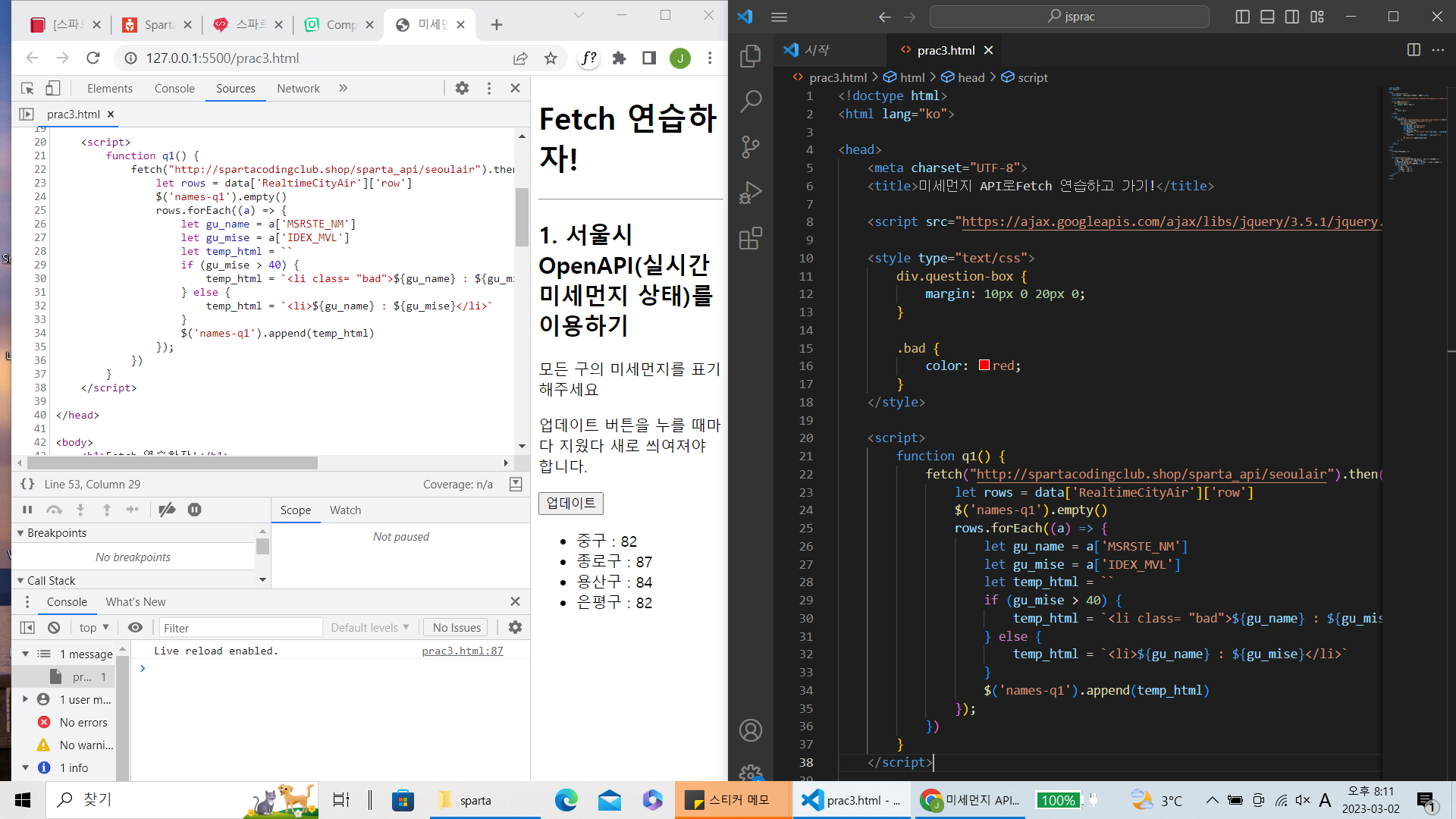Open new Chrome tab
This screenshot has width=1456, height=819.
tap(496, 25)
